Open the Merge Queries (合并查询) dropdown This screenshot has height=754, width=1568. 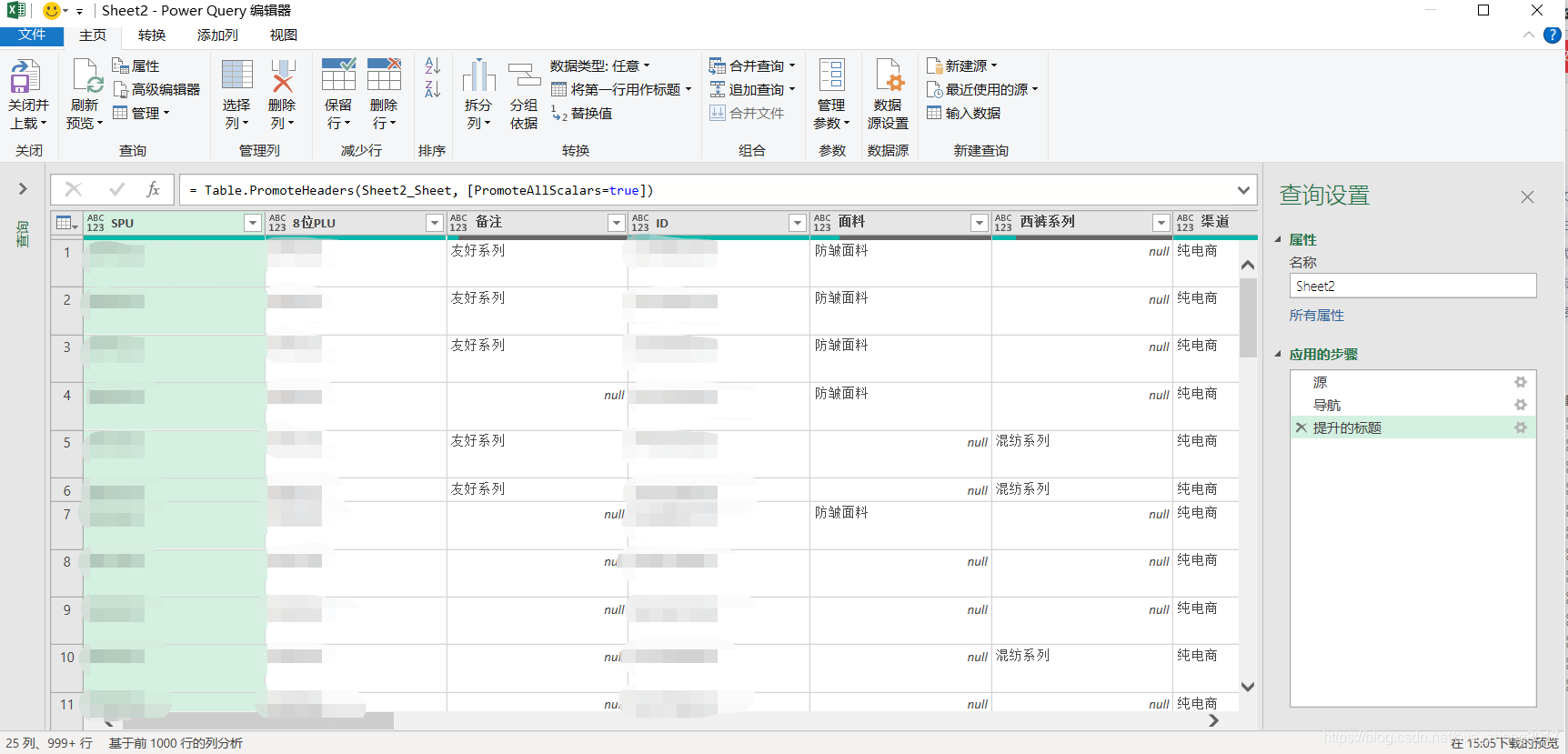pos(752,65)
